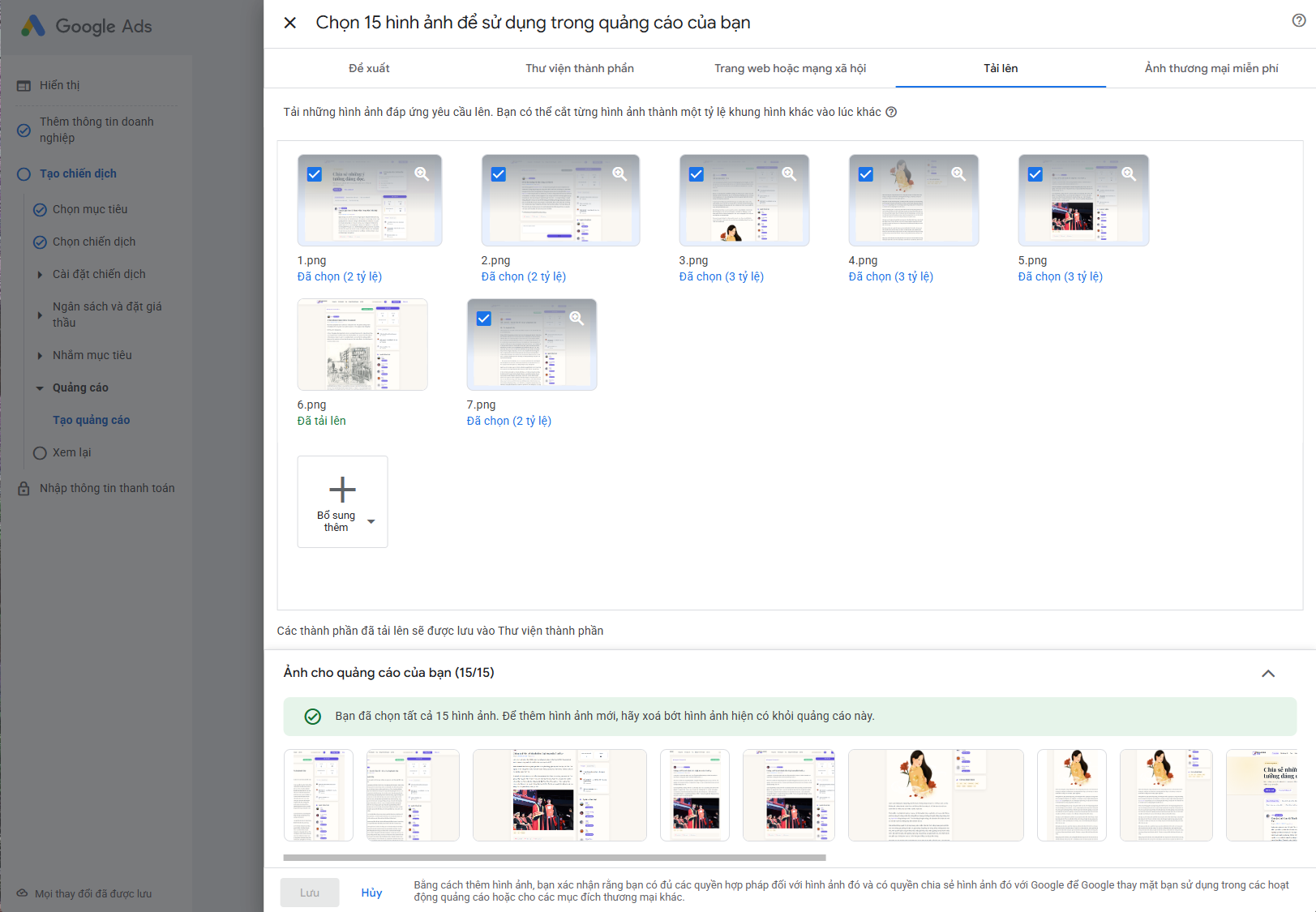Click the checkmark icon next to Chọn mục tiêu
Viewport: 1316px width, 912px height.
click(40, 210)
